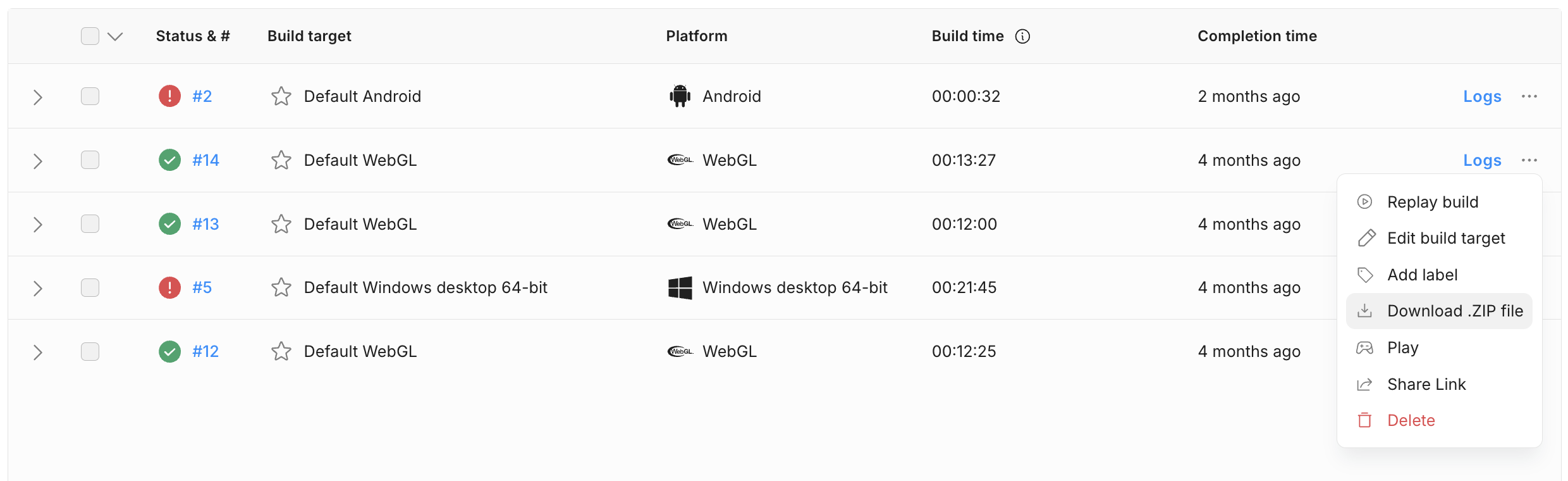This screenshot has width=1568, height=481.
Task: Click the #13 build number link
Action: [x=205, y=223]
